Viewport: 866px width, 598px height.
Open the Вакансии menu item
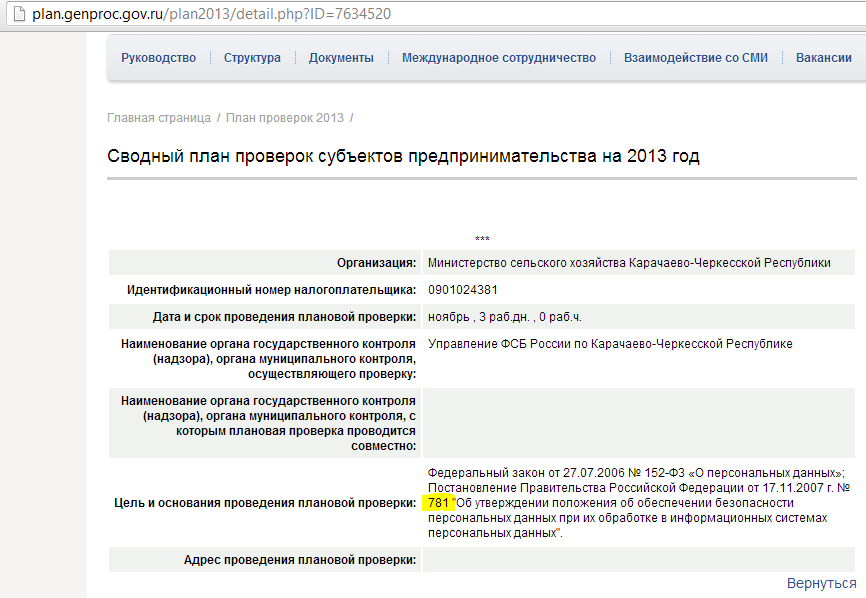pos(823,57)
